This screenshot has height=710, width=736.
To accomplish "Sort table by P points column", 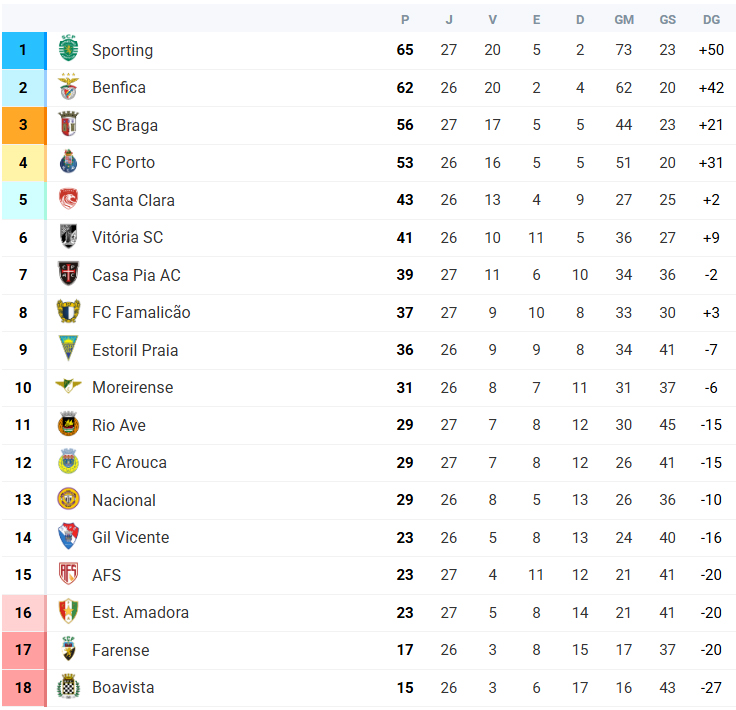I will [405, 20].
